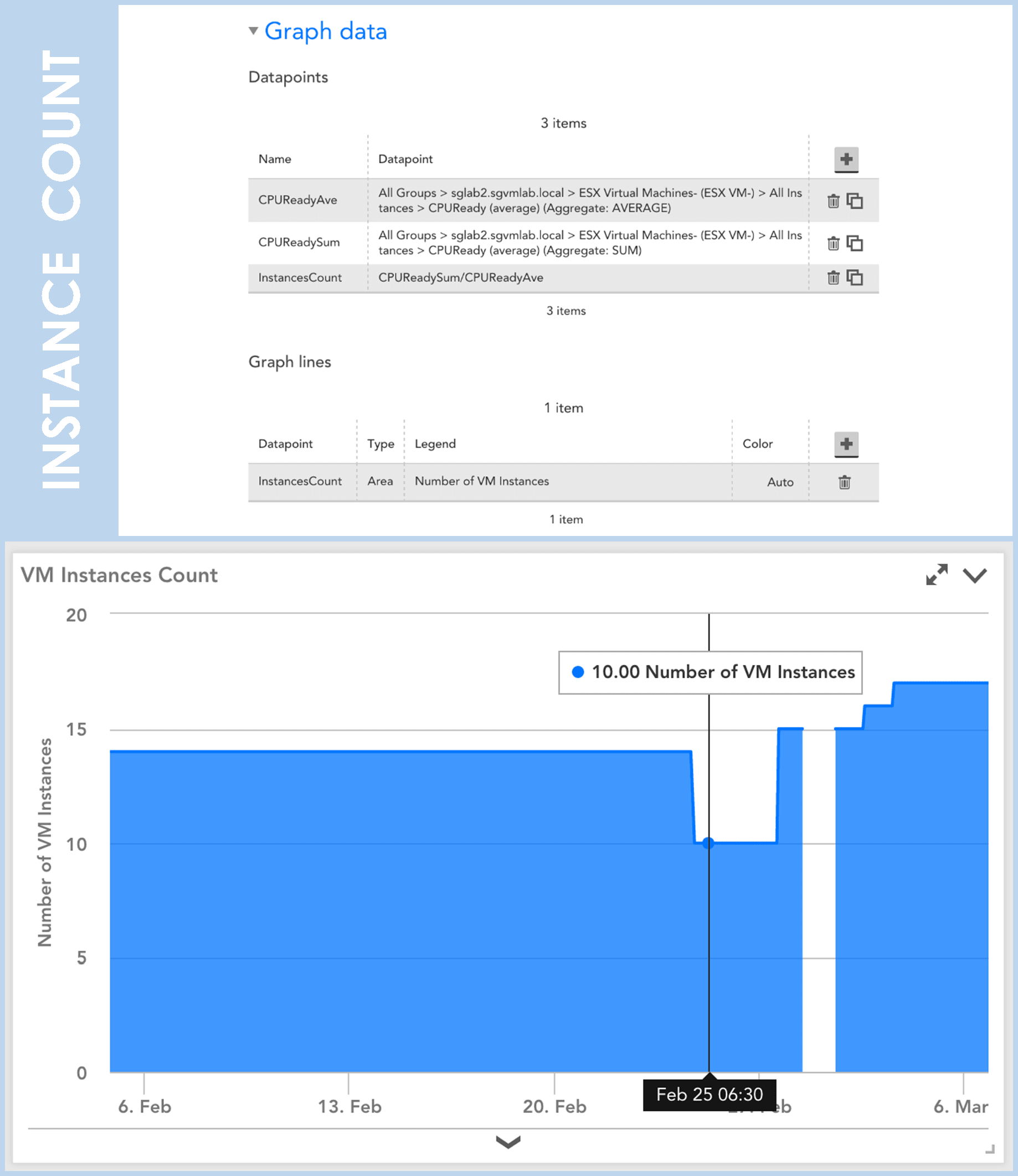
Task: Click the blue data point marker at 10
Action: 708,843
